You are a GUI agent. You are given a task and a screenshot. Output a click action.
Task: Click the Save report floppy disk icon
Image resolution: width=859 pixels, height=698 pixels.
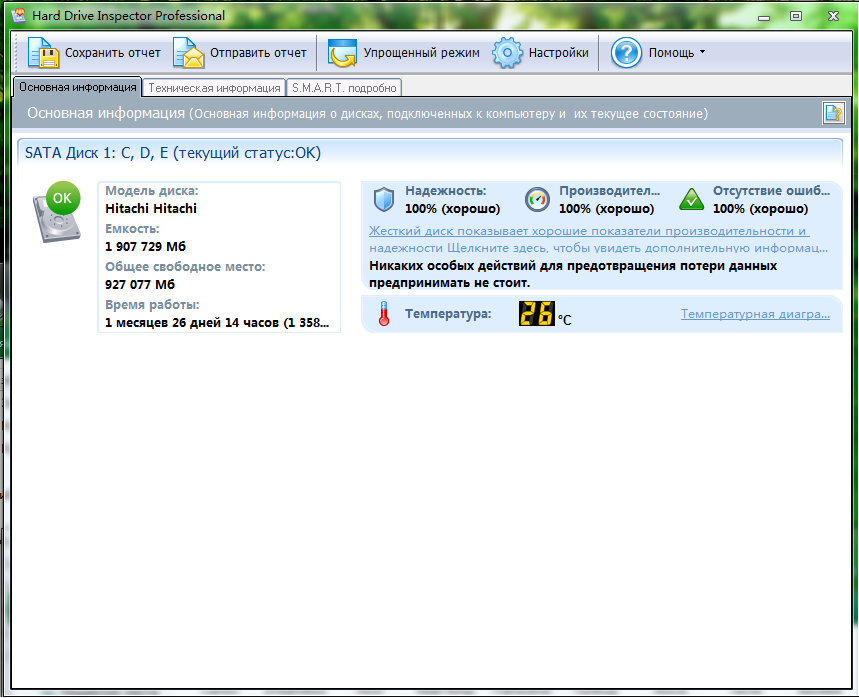(x=43, y=53)
